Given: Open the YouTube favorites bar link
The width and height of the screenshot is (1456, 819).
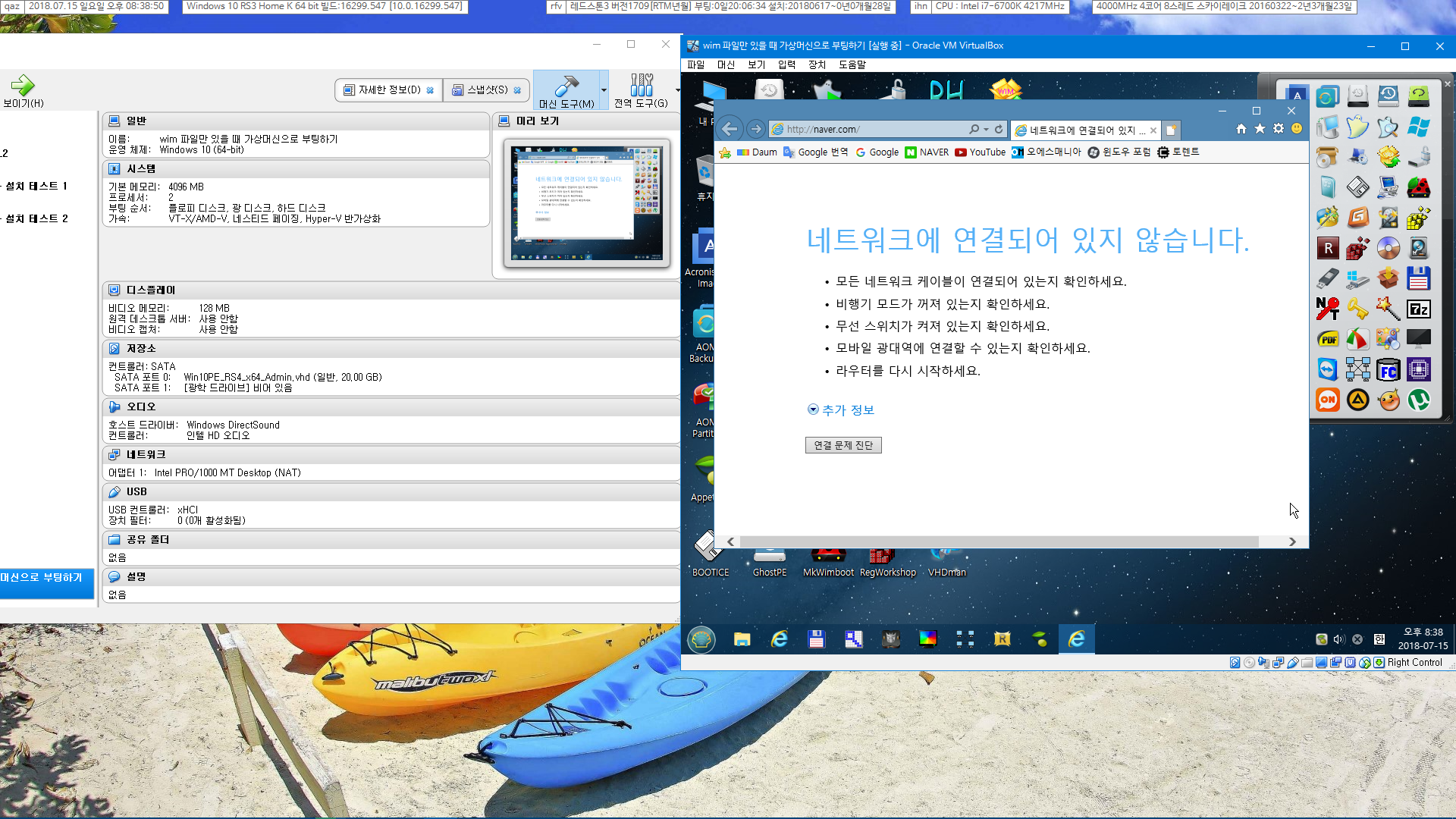Looking at the screenshot, I should [x=981, y=152].
